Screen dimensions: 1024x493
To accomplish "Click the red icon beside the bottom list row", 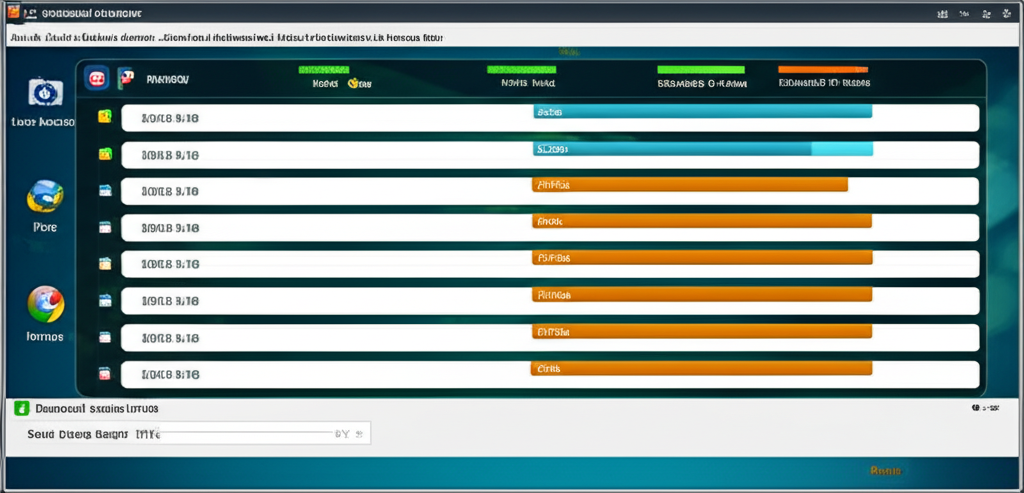I will (104, 374).
